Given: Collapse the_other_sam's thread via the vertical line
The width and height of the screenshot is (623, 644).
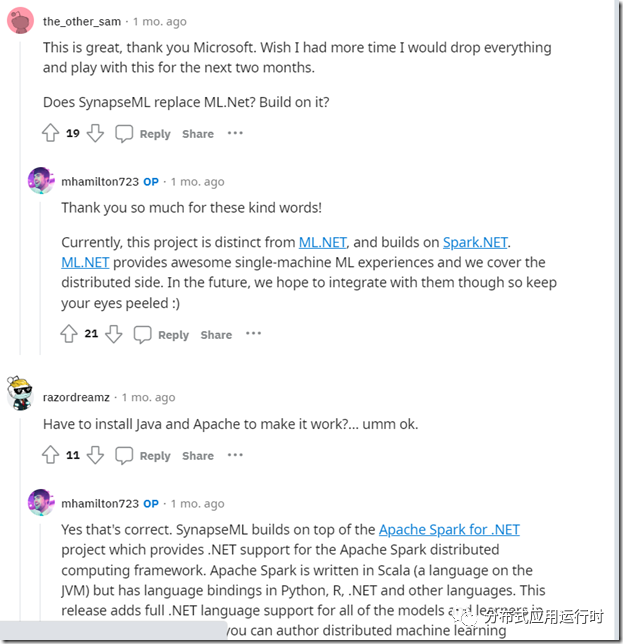Looking at the screenshot, I should (20, 197).
